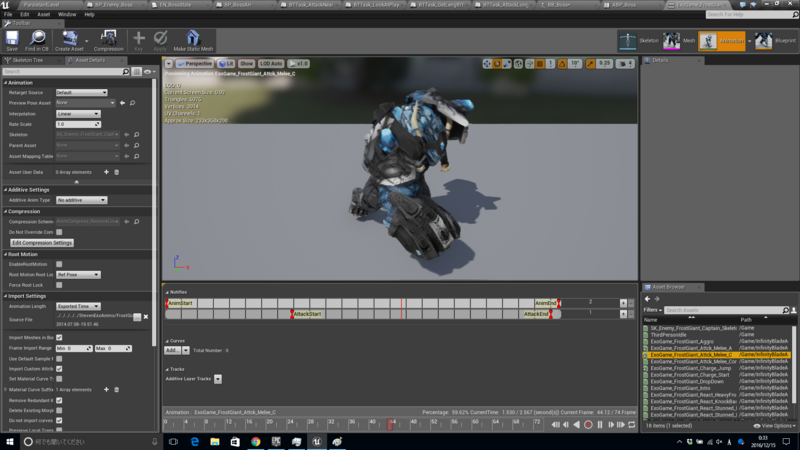Screen dimensions: 800x450
Task: Open Asset Browser Filters dropdown
Action: (x=652, y=310)
